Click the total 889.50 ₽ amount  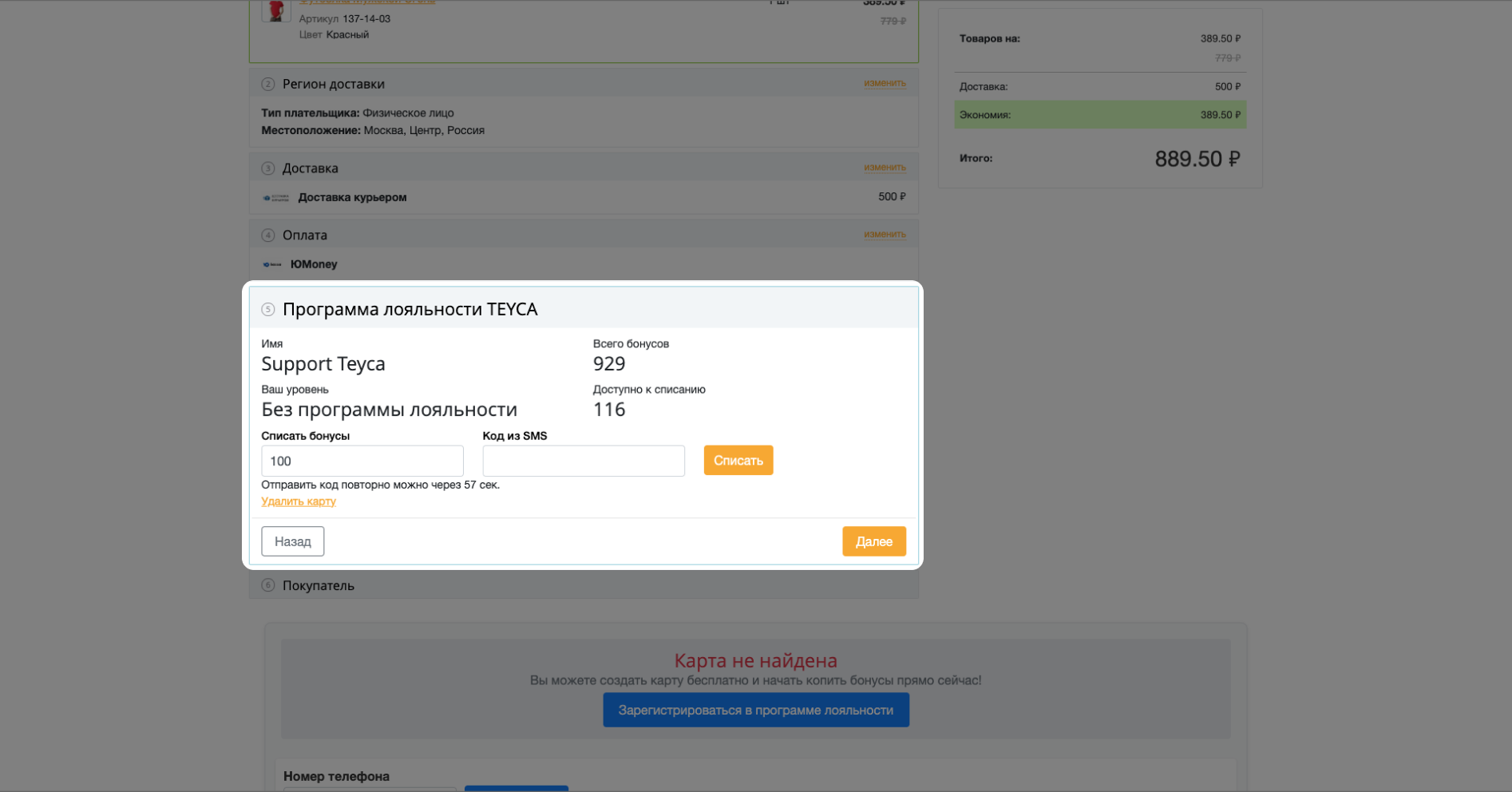pyautogui.click(x=1197, y=159)
